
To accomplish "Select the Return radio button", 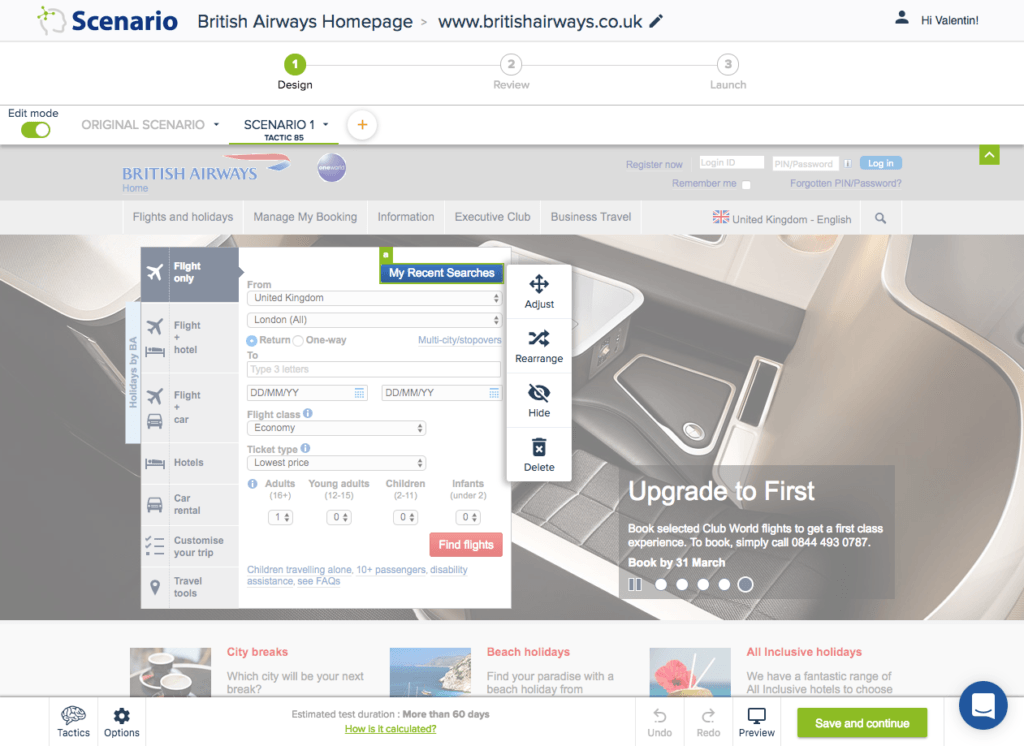I will 251,341.
